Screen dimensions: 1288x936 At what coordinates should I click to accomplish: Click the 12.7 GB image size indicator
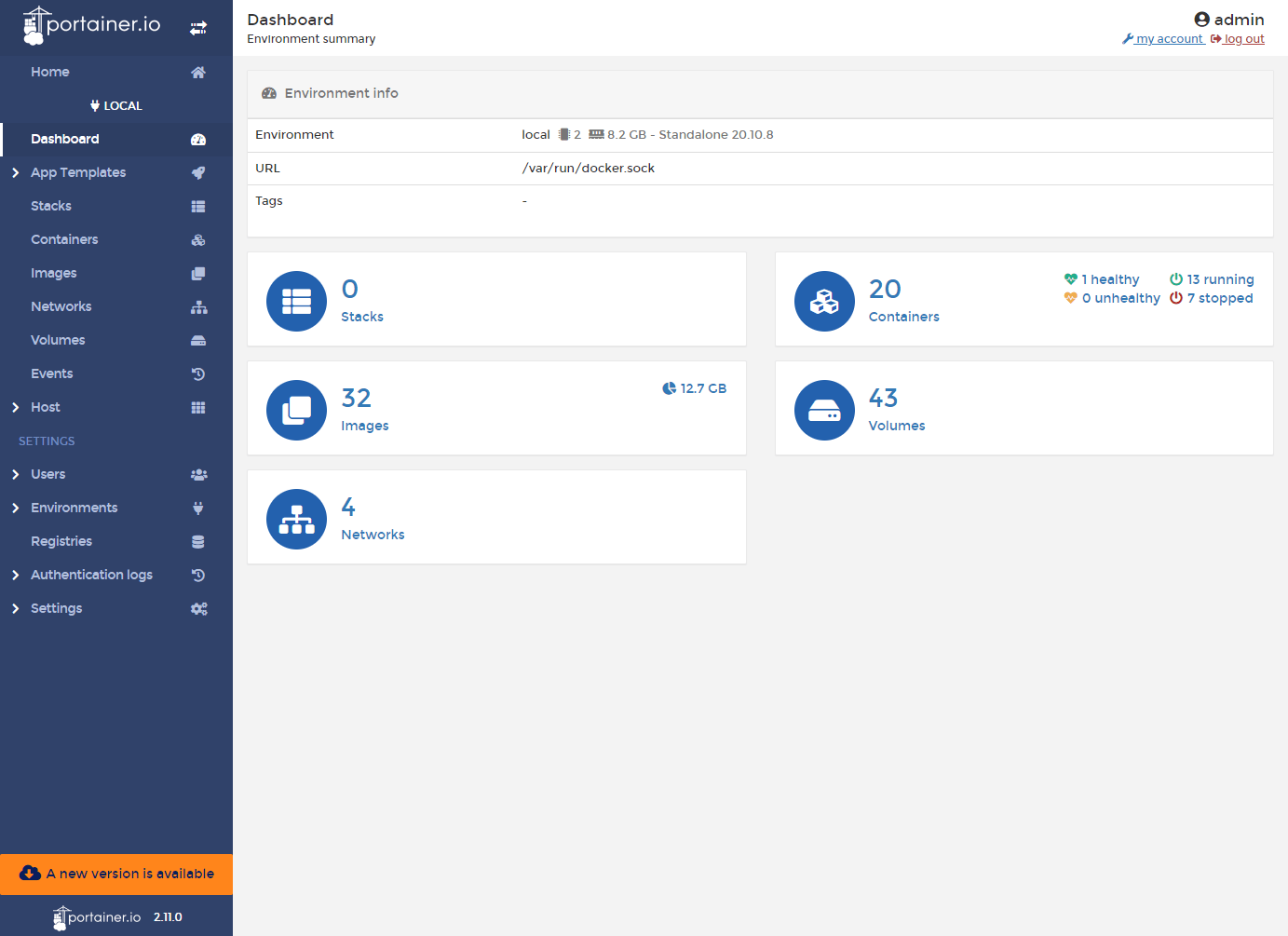[695, 388]
